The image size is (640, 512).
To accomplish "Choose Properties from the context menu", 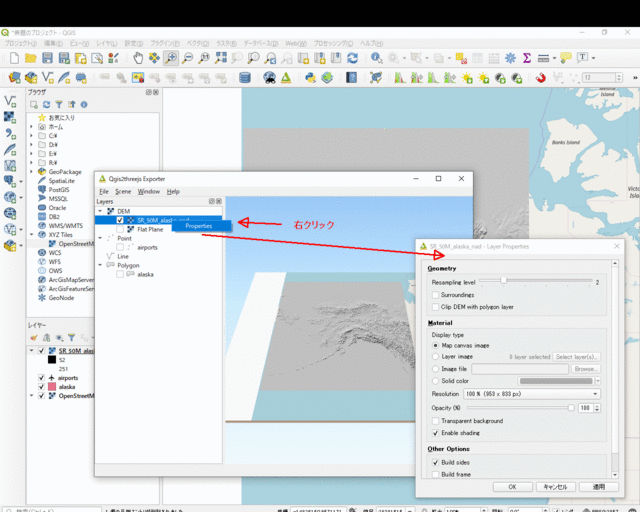I will coord(202,226).
